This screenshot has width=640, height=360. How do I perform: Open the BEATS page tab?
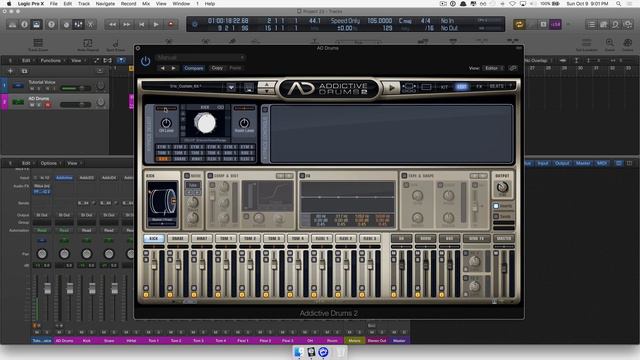point(496,87)
